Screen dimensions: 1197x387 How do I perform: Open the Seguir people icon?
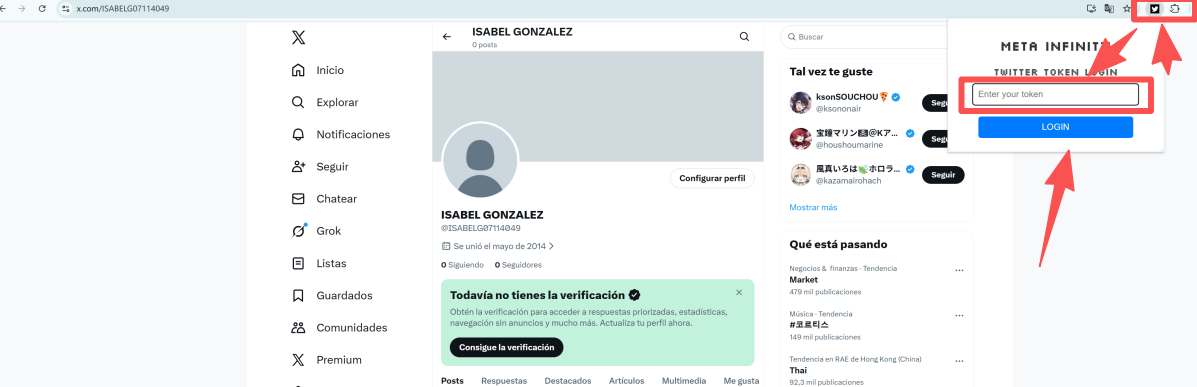tap(298, 166)
